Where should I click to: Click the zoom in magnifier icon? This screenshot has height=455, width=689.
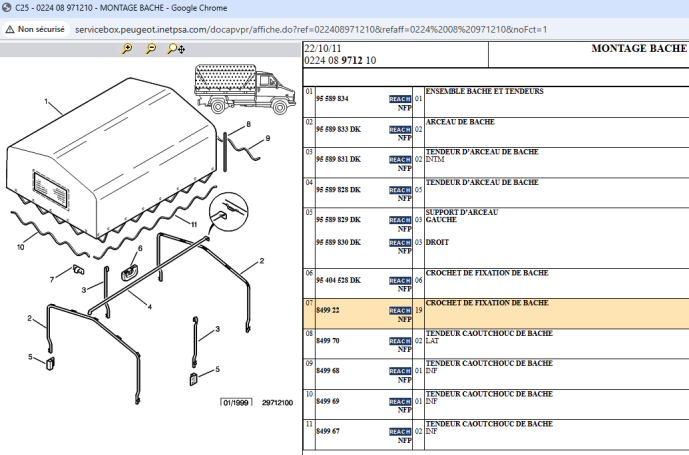pyautogui.click(x=127, y=47)
